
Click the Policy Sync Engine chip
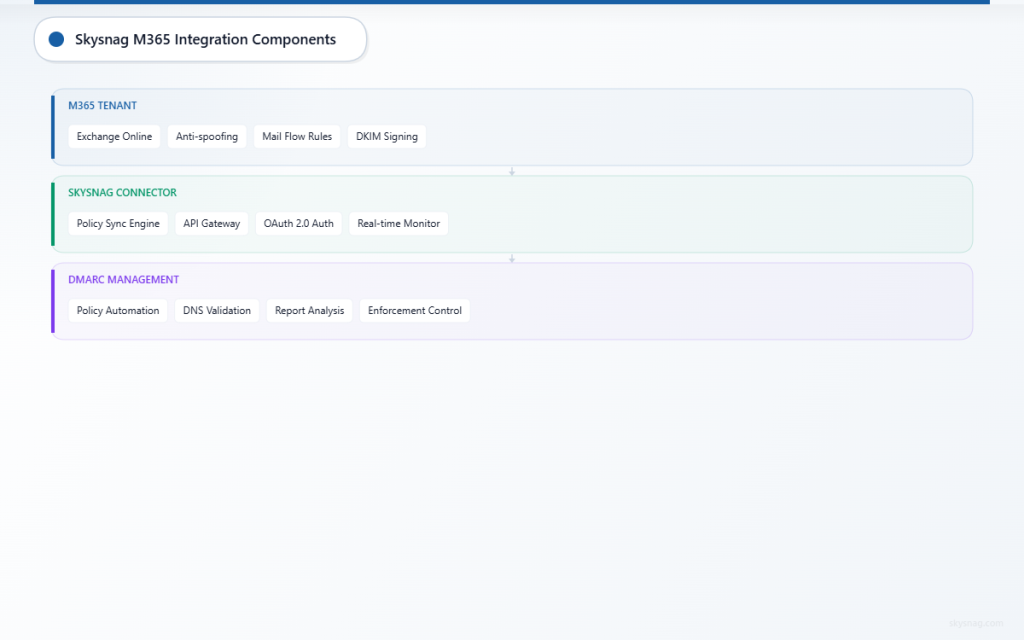pyautogui.click(x=118, y=223)
